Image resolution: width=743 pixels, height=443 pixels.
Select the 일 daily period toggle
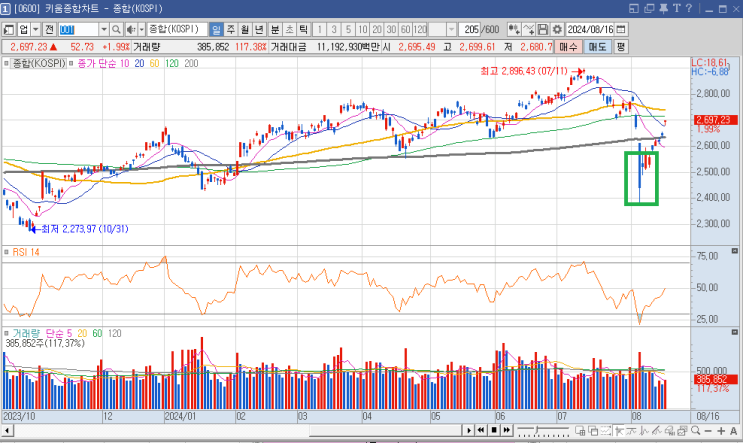tap(216, 29)
